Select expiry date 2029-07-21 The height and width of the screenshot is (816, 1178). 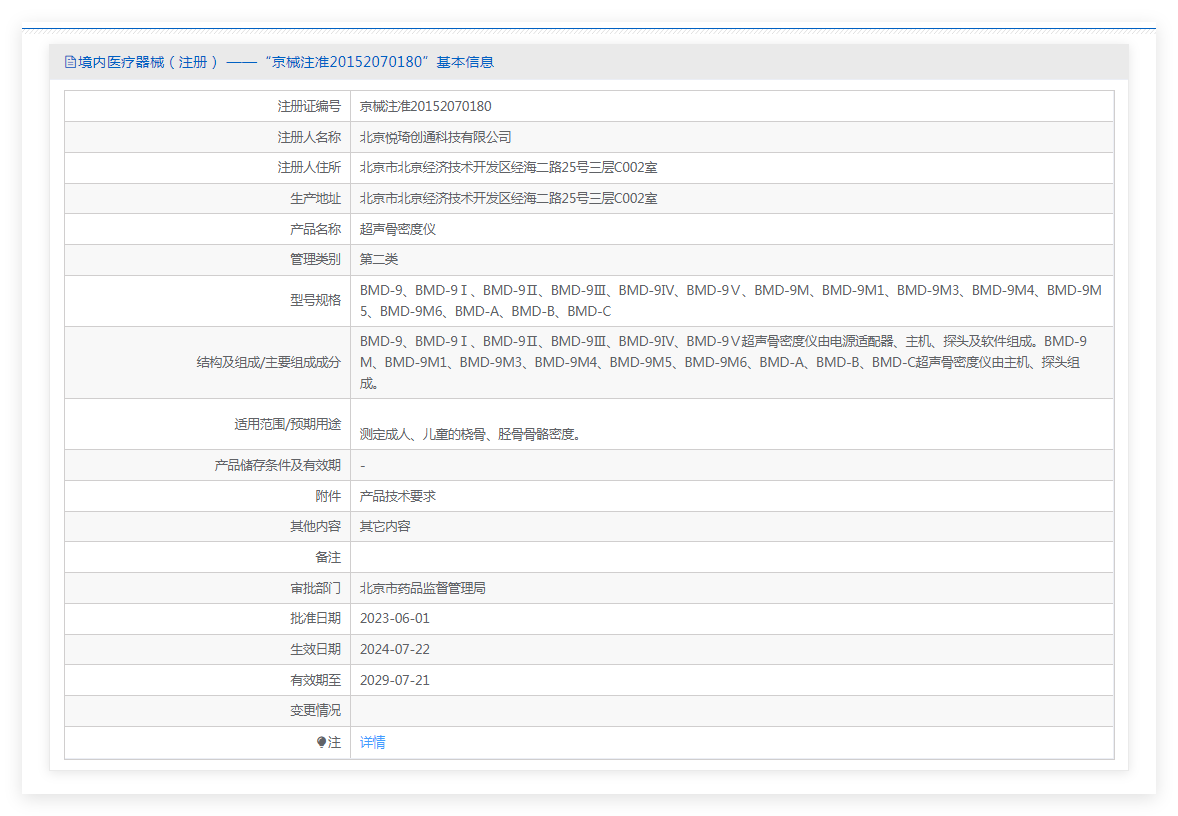[394, 680]
